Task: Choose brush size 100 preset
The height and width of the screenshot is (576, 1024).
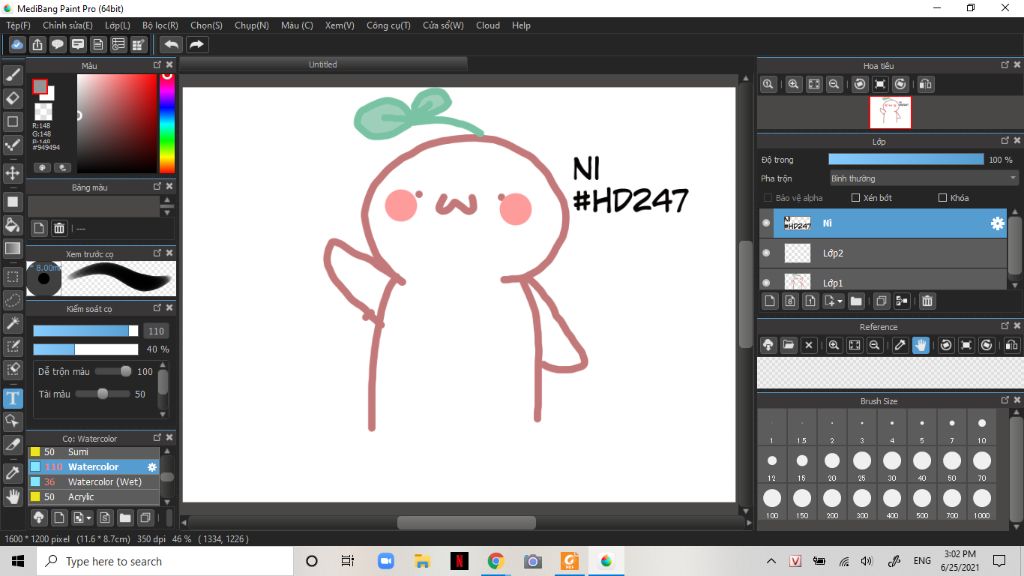Action: pos(772,502)
